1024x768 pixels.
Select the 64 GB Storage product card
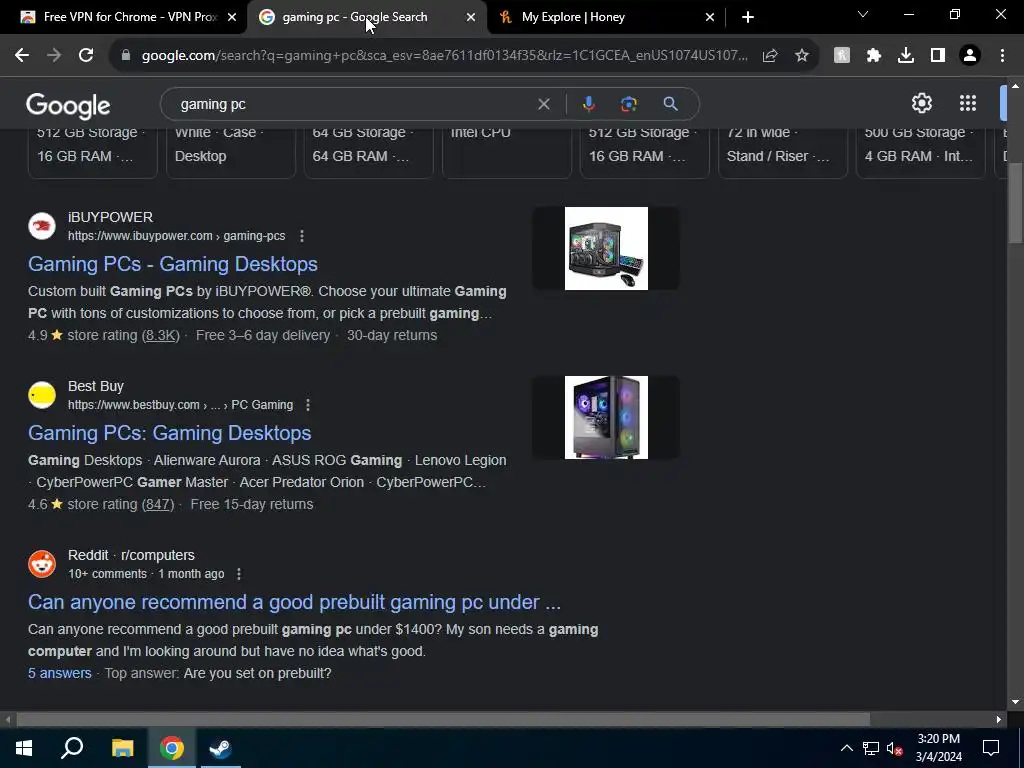tap(368, 153)
